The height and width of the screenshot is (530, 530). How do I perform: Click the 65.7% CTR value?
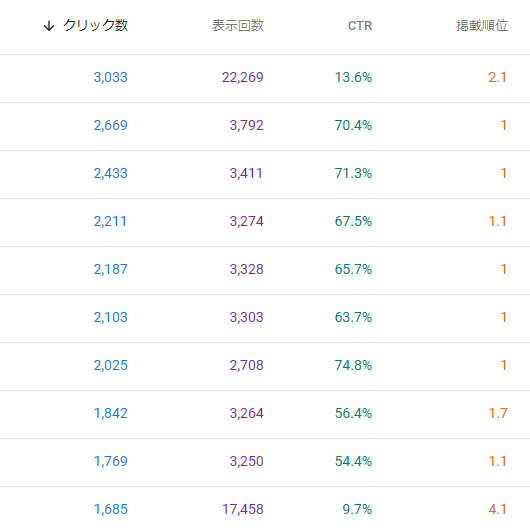click(353, 269)
